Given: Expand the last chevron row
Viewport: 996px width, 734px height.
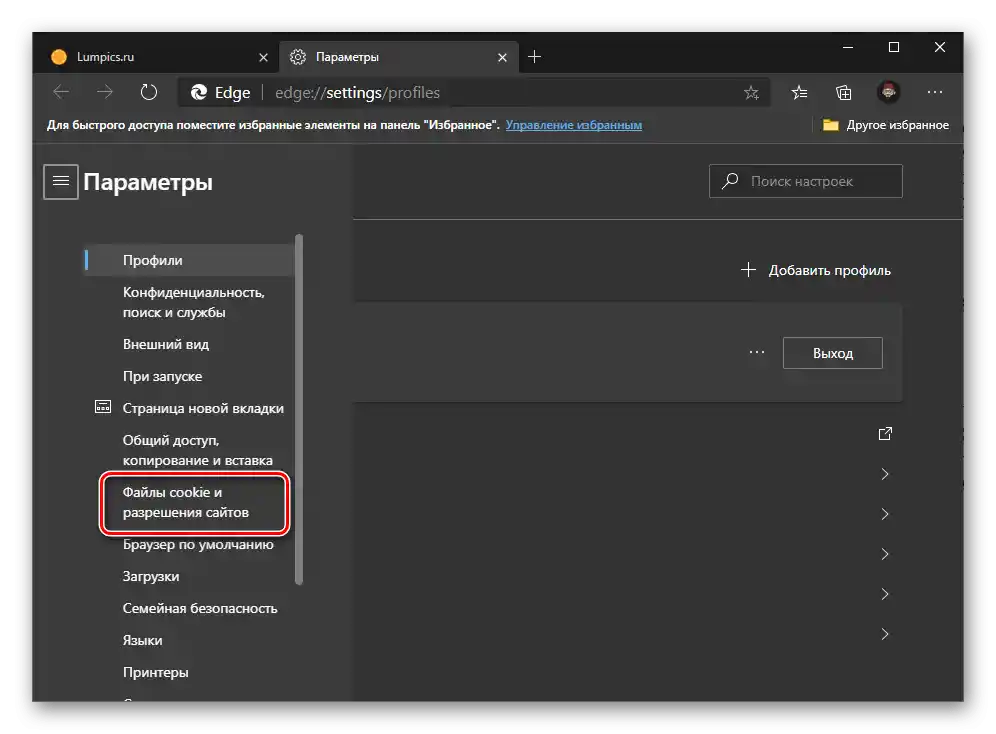Looking at the screenshot, I should point(885,634).
